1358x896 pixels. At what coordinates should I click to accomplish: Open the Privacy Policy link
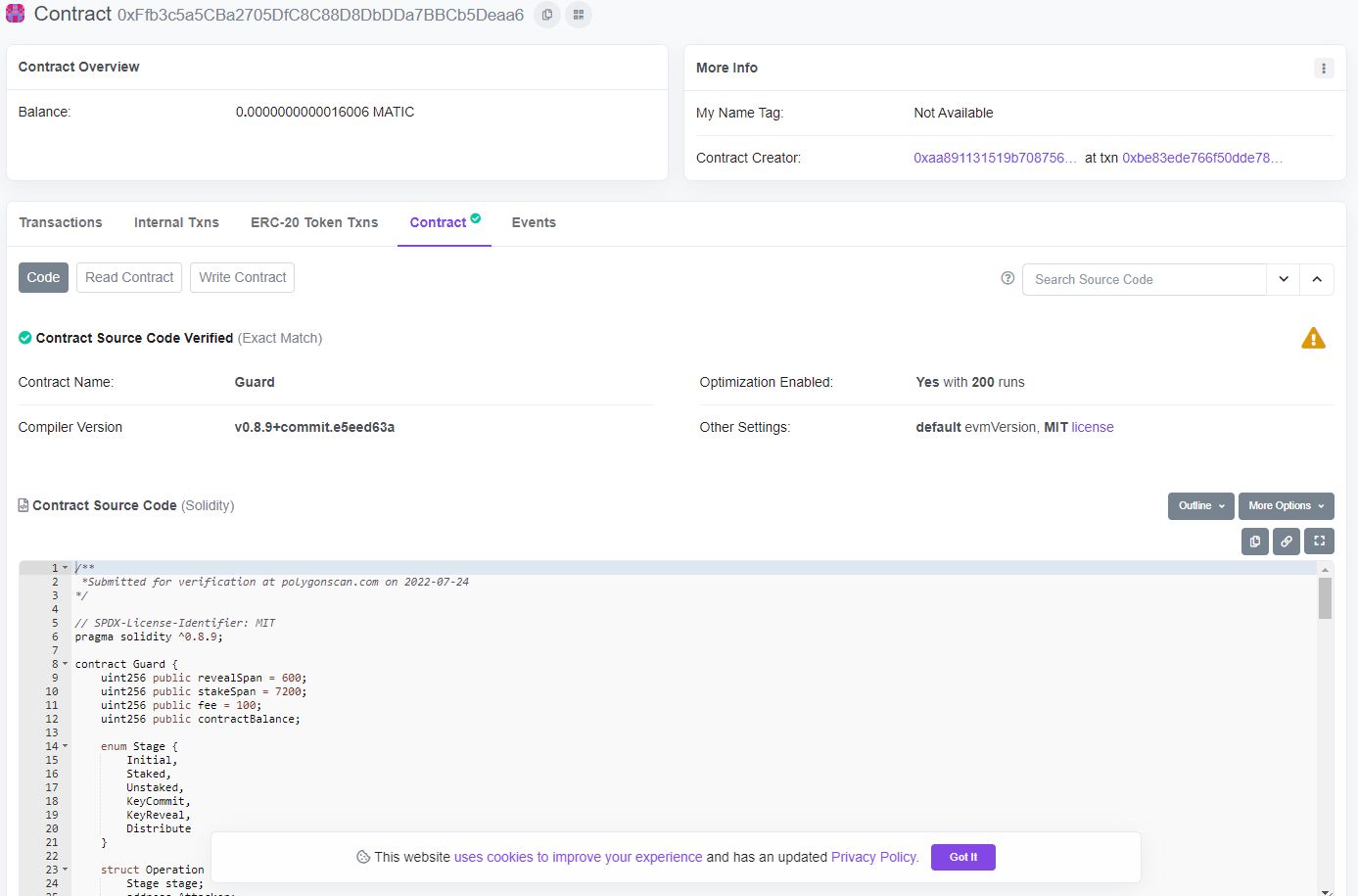[874, 857]
